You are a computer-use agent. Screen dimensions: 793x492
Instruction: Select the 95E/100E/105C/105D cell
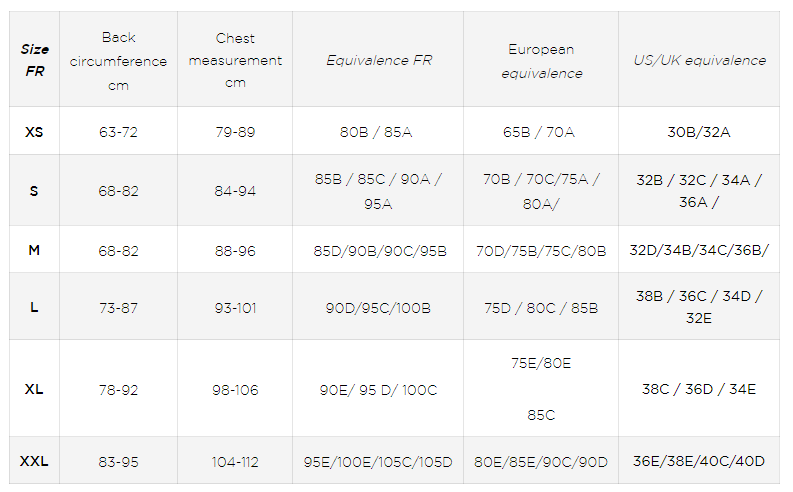coord(377,461)
